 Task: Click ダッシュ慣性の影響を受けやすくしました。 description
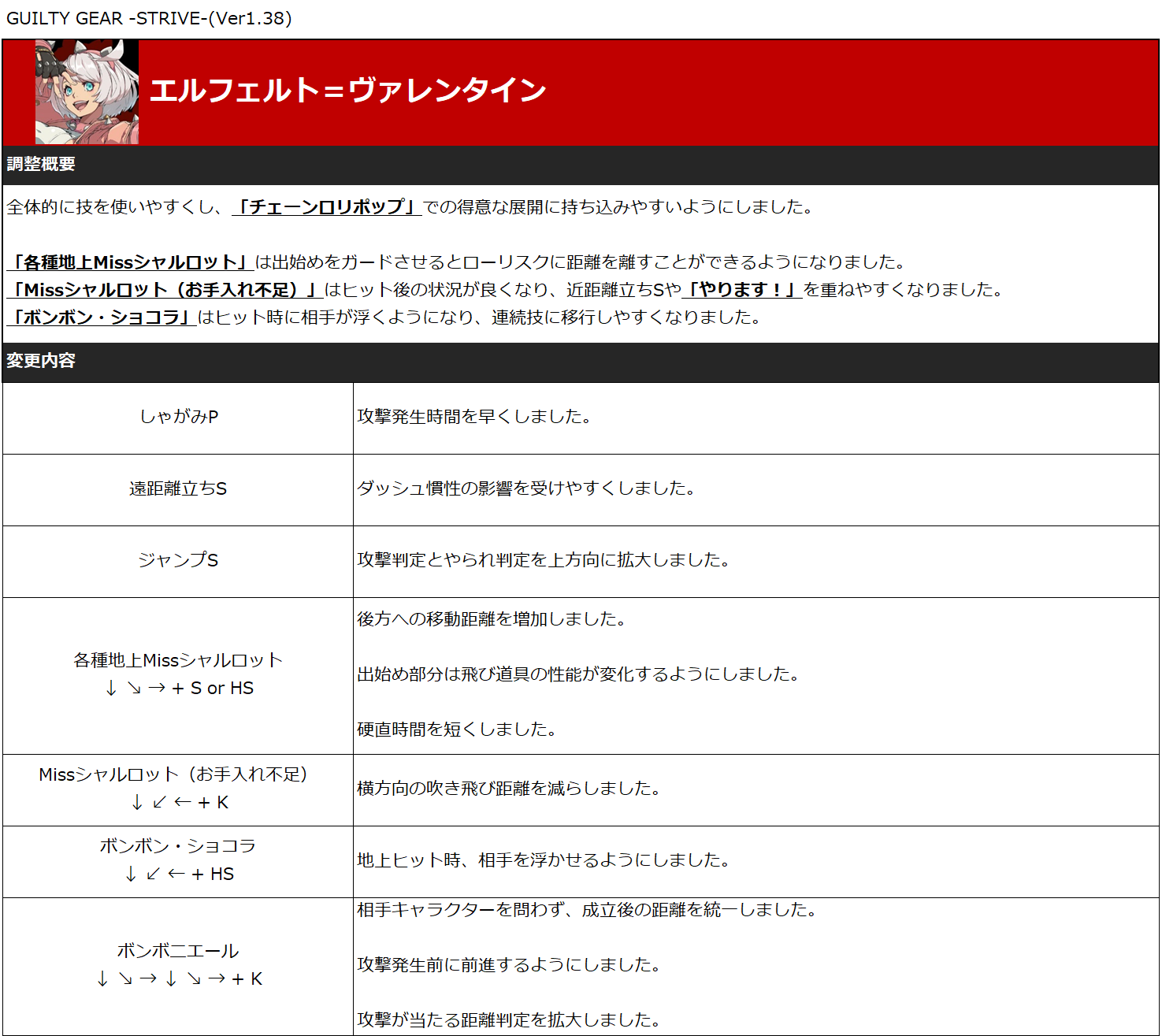tap(526, 488)
